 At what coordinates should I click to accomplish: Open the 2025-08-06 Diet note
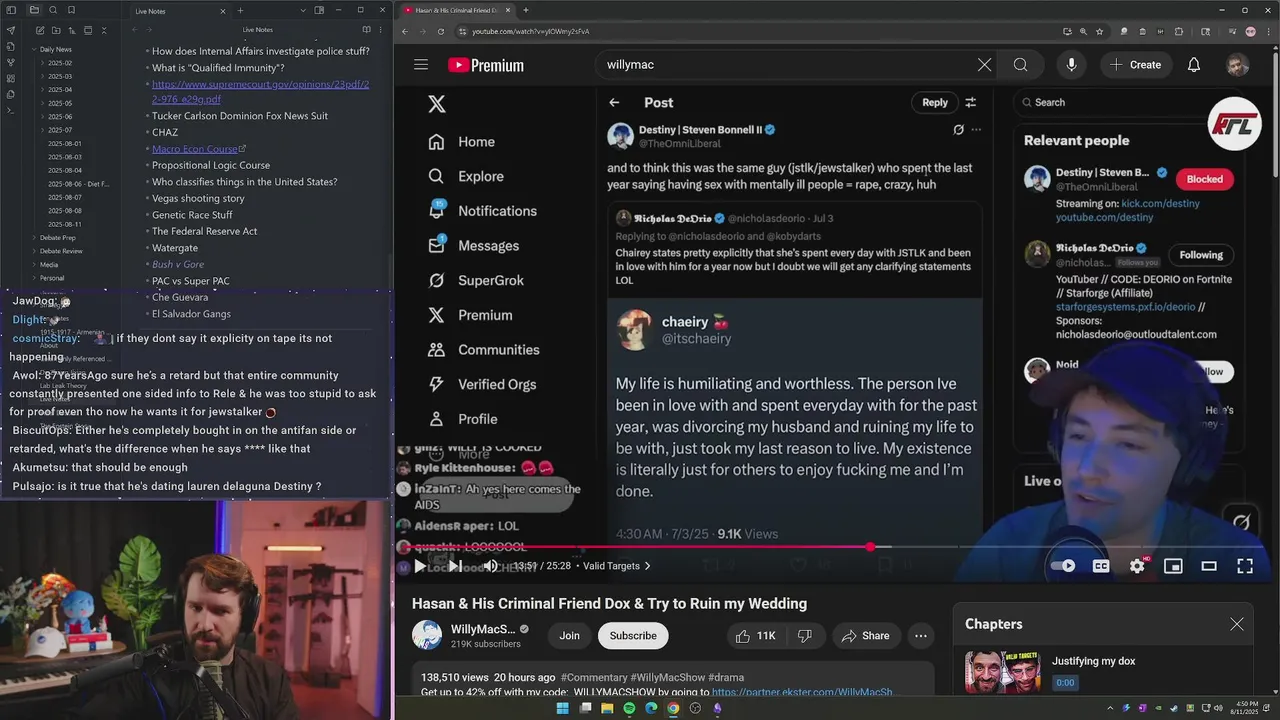tap(78, 184)
